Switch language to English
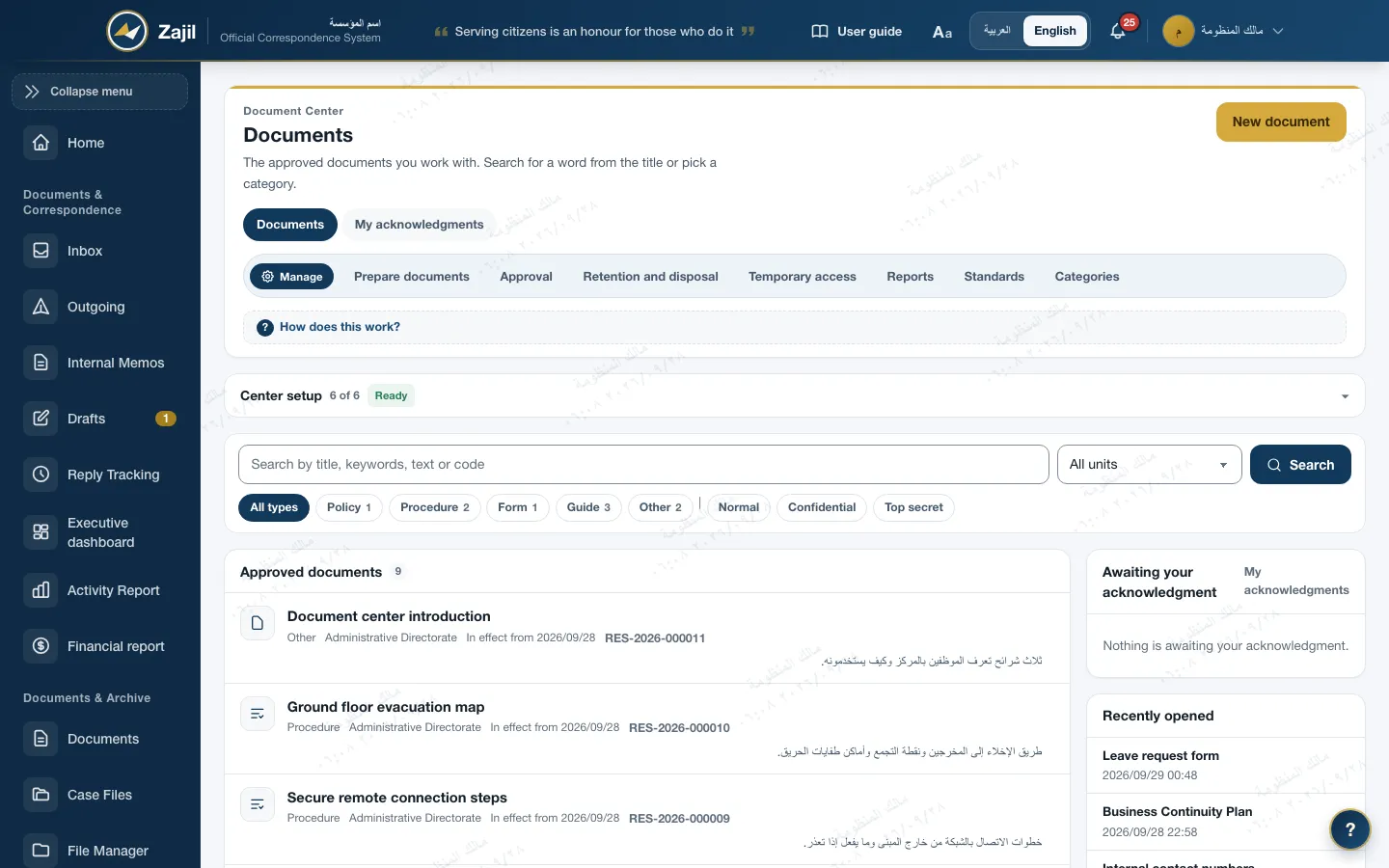 coord(1055,31)
